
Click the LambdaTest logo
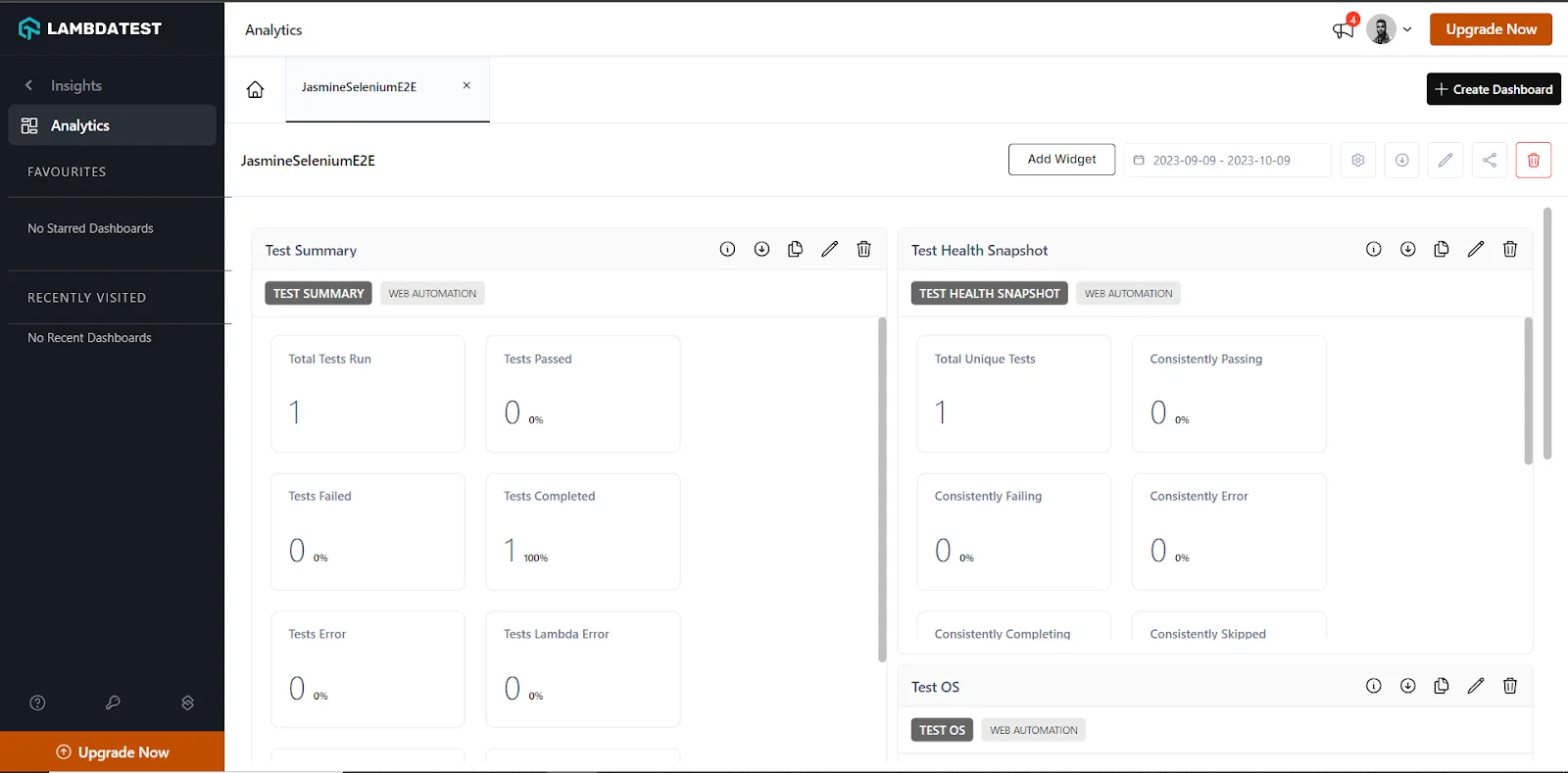pyautogui.click(x=90, y=28)
